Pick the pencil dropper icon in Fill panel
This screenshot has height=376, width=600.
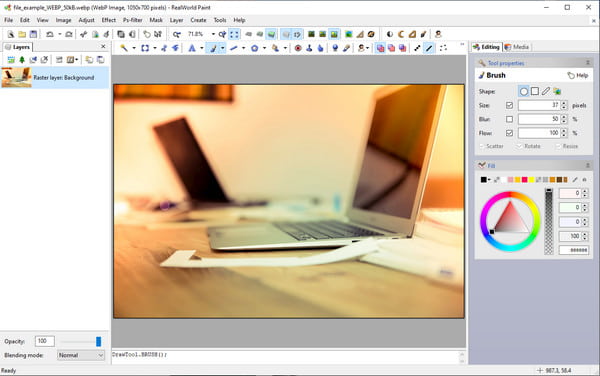tap(575, 179)
